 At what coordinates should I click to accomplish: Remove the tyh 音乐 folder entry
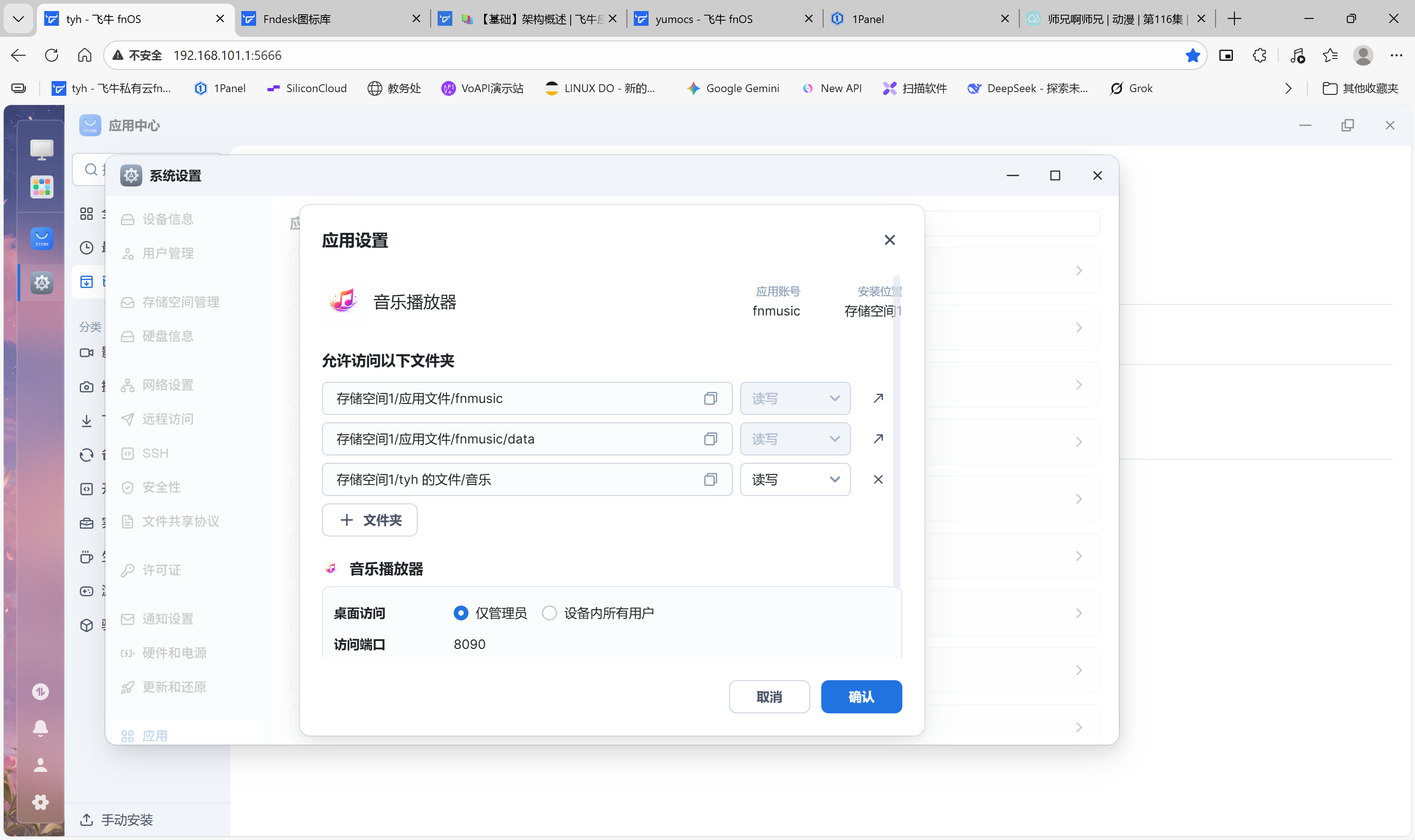coord(878,480)
